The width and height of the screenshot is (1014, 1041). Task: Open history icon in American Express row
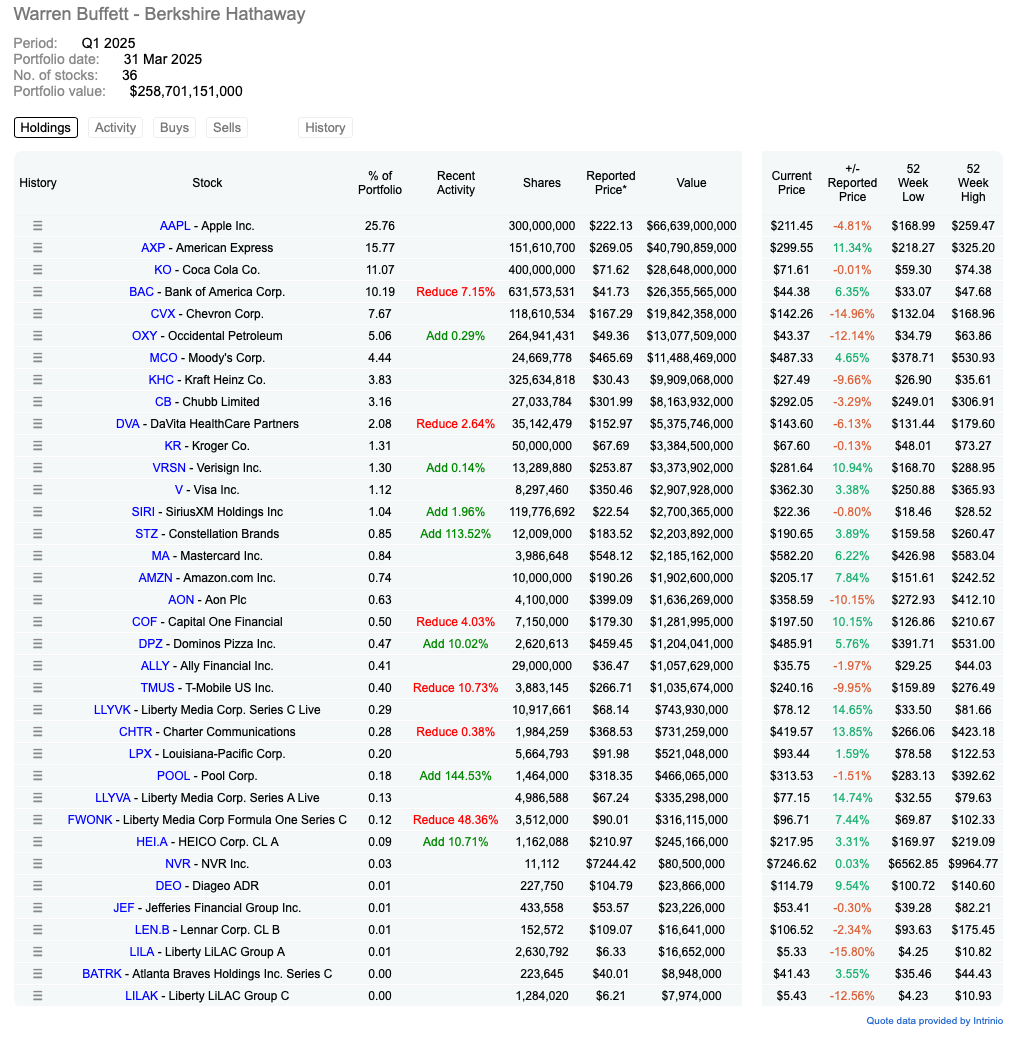point(38,248)
